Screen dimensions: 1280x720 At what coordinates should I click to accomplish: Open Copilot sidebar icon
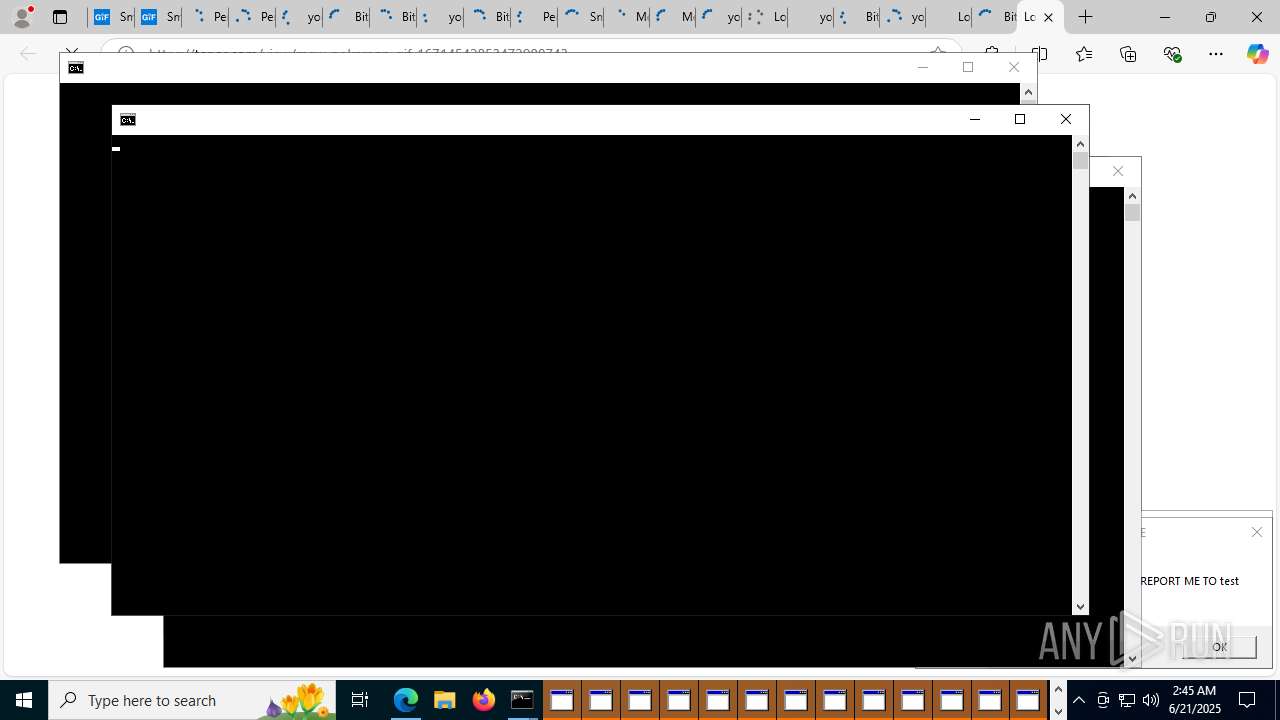click(x=1258, y=54)
